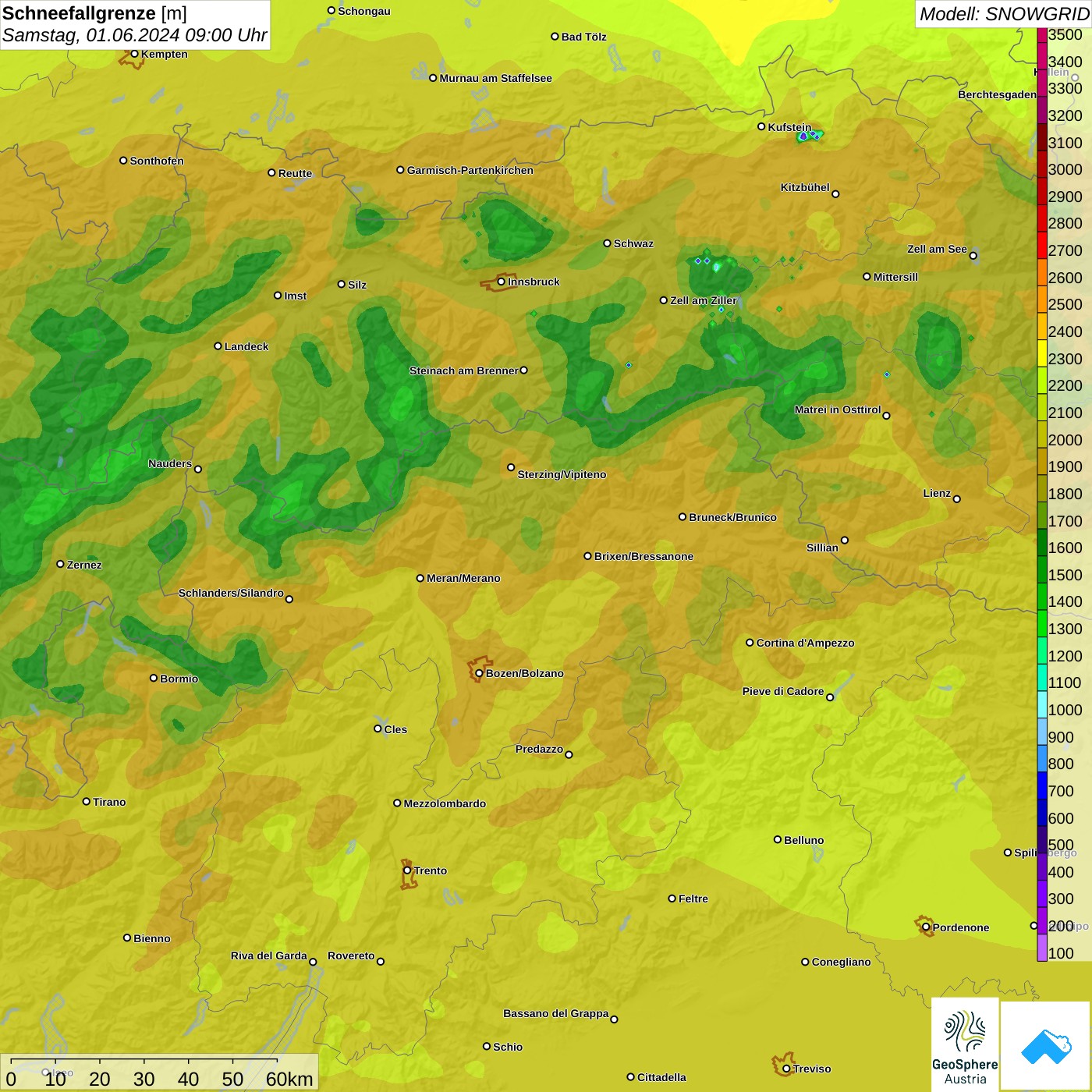Pick the Bormio marker circle
This screenshot has height=1092, width=1092.
point(154,678)
